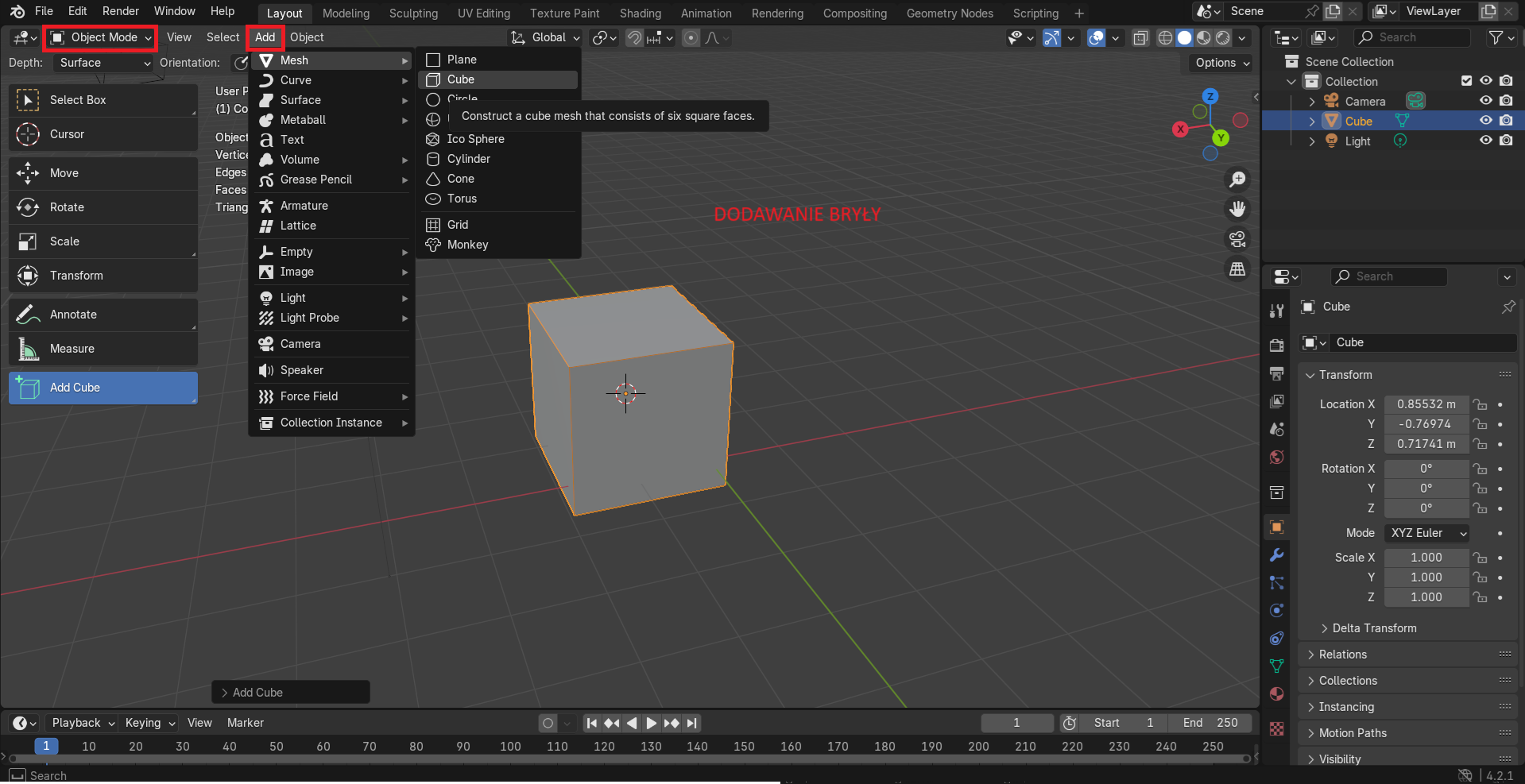
Task: Choose Ico Sphere from Mesh submenu
Action: point(498,139)
